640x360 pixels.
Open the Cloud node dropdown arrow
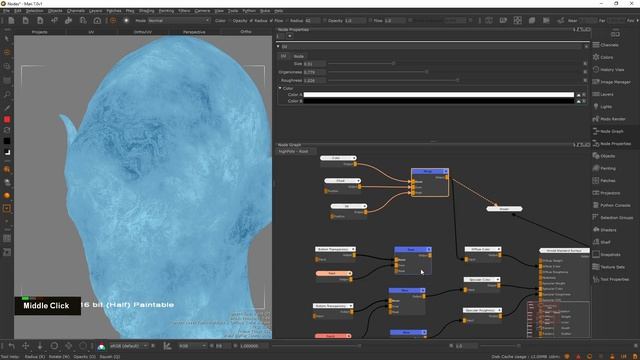pos(358,180)
